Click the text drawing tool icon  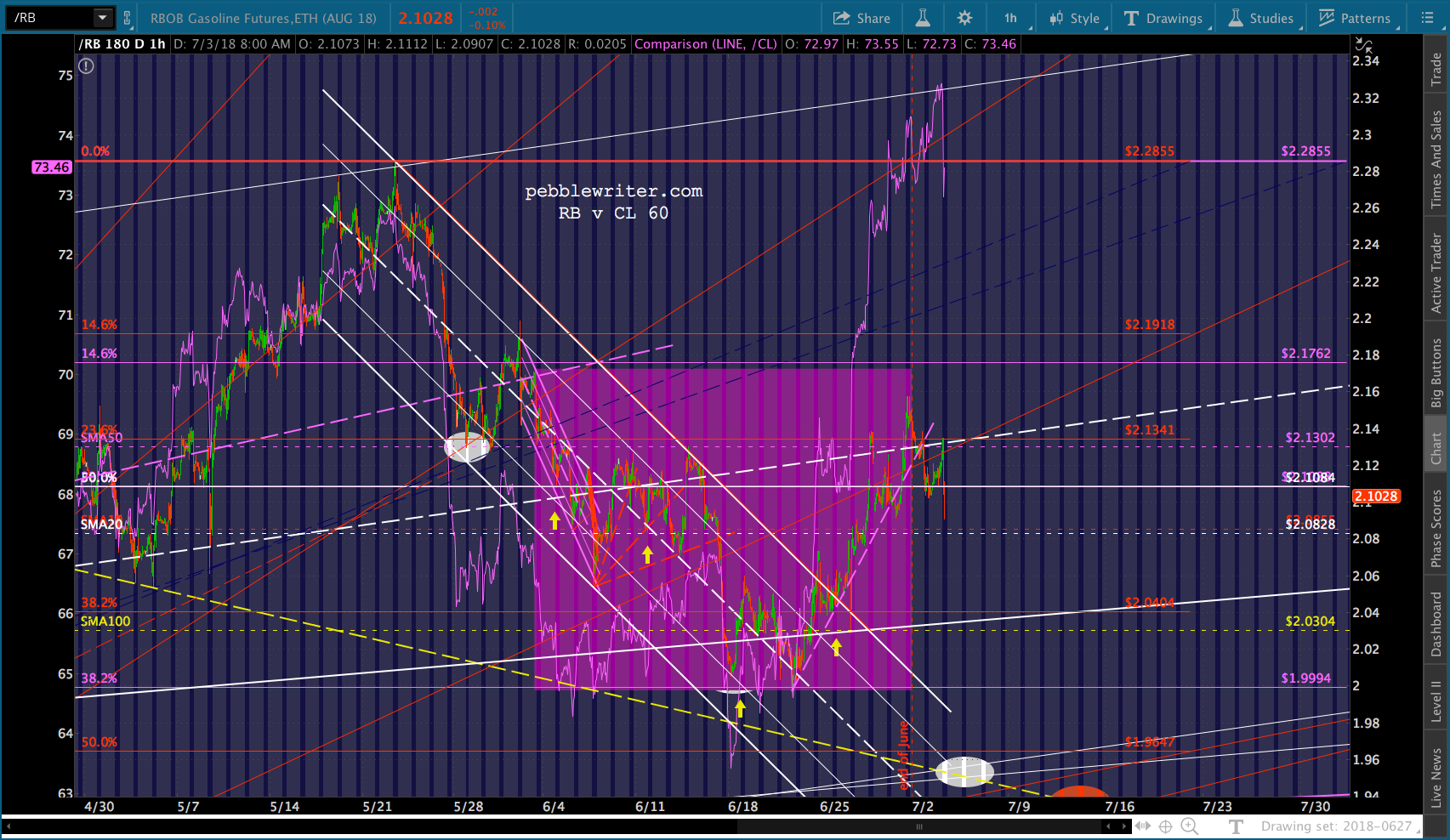point(1237,826)
